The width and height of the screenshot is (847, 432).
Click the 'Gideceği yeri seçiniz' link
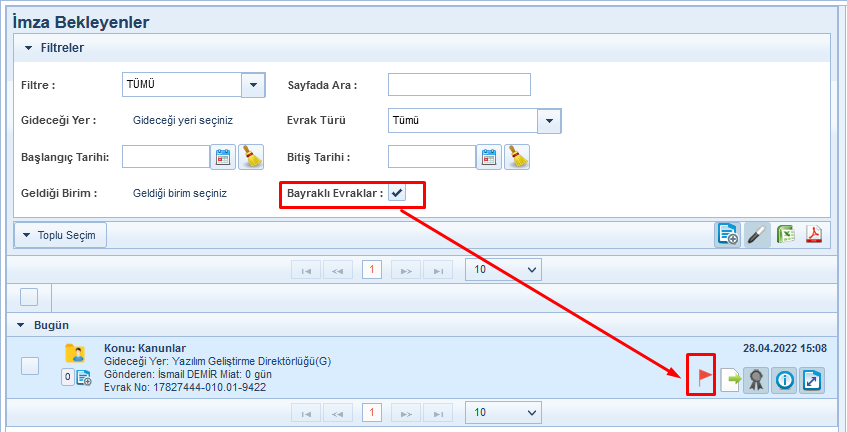[183, 120]
